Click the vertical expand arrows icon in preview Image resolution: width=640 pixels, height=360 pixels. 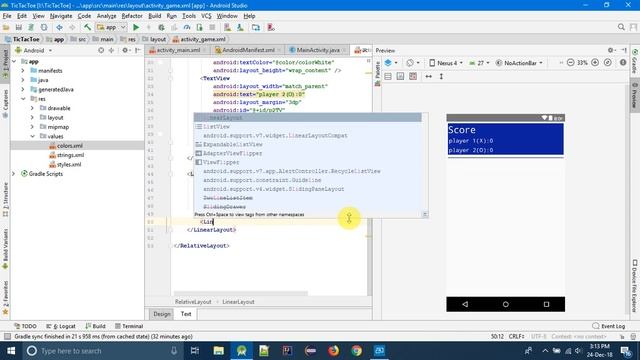(441, 76)
